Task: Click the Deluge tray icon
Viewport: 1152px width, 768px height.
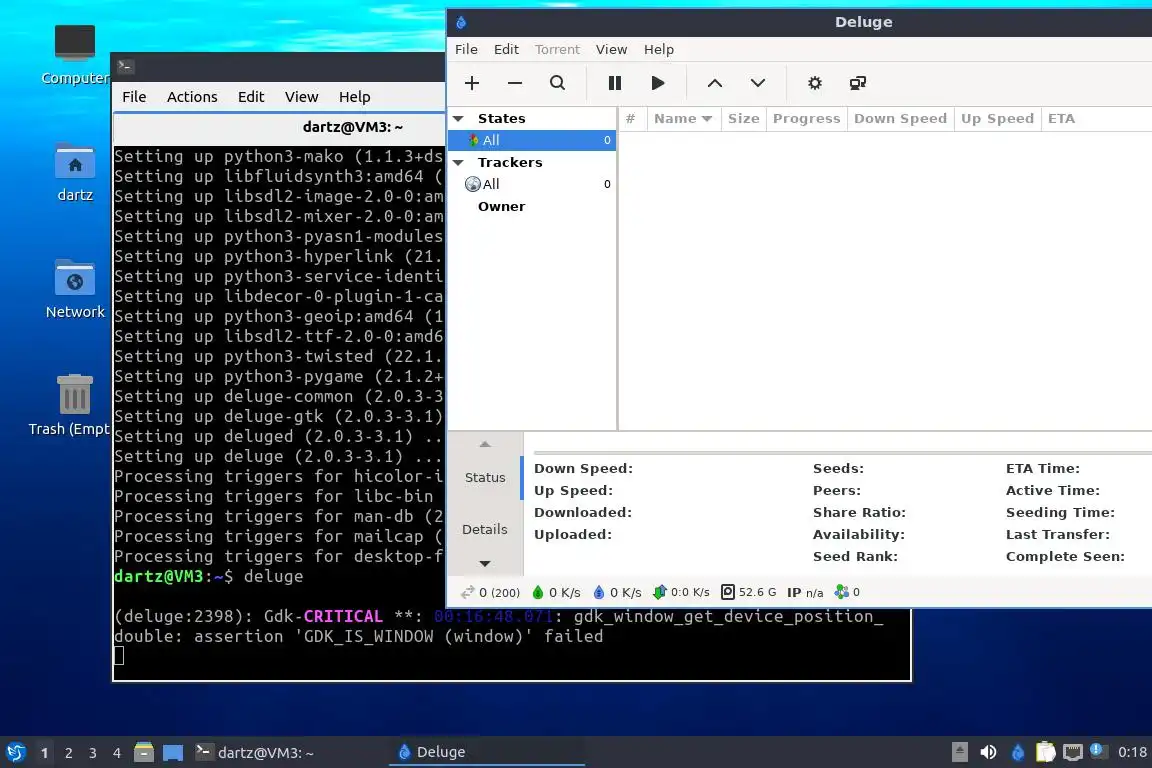Action: coord(1018,752)
